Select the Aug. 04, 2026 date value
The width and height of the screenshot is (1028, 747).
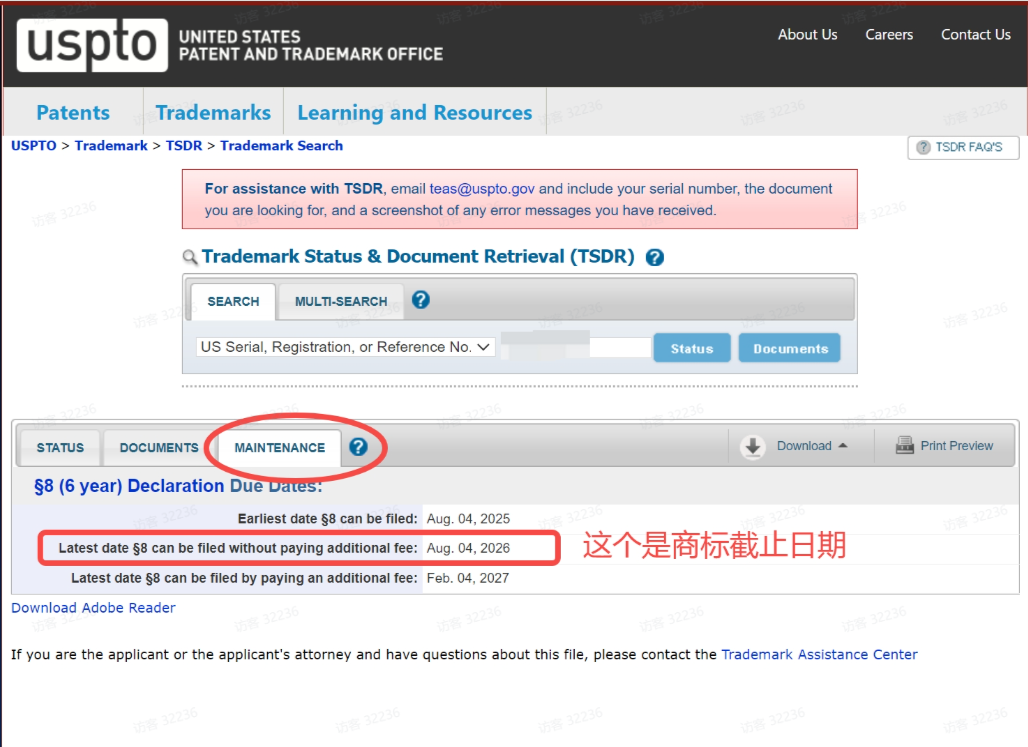tap(468, 548)
